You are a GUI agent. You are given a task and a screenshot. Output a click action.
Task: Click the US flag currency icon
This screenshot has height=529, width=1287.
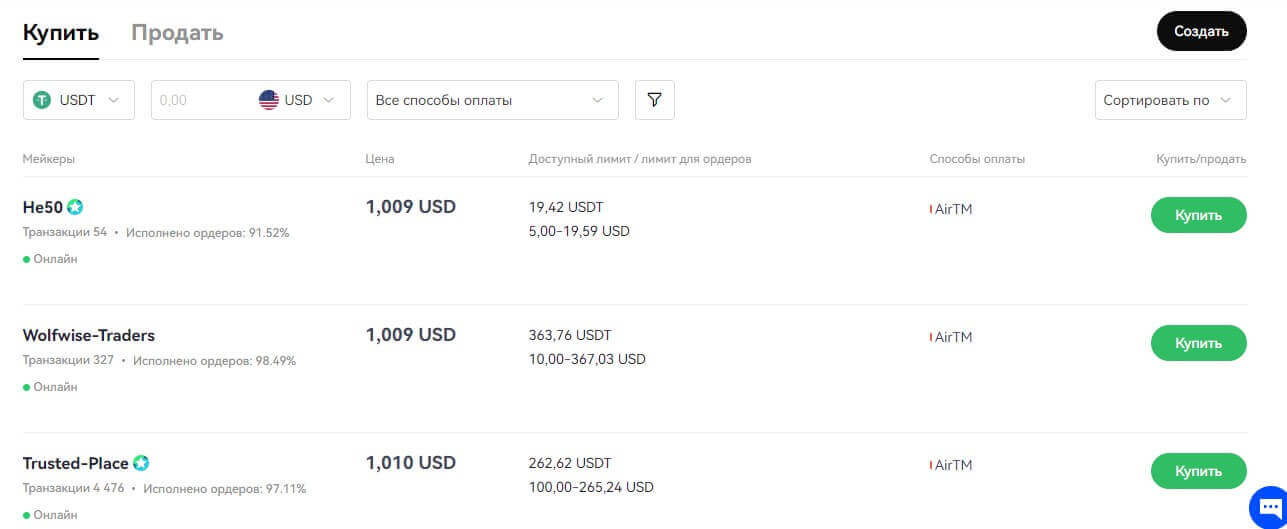pyautogui.click(x=269, y=100)
